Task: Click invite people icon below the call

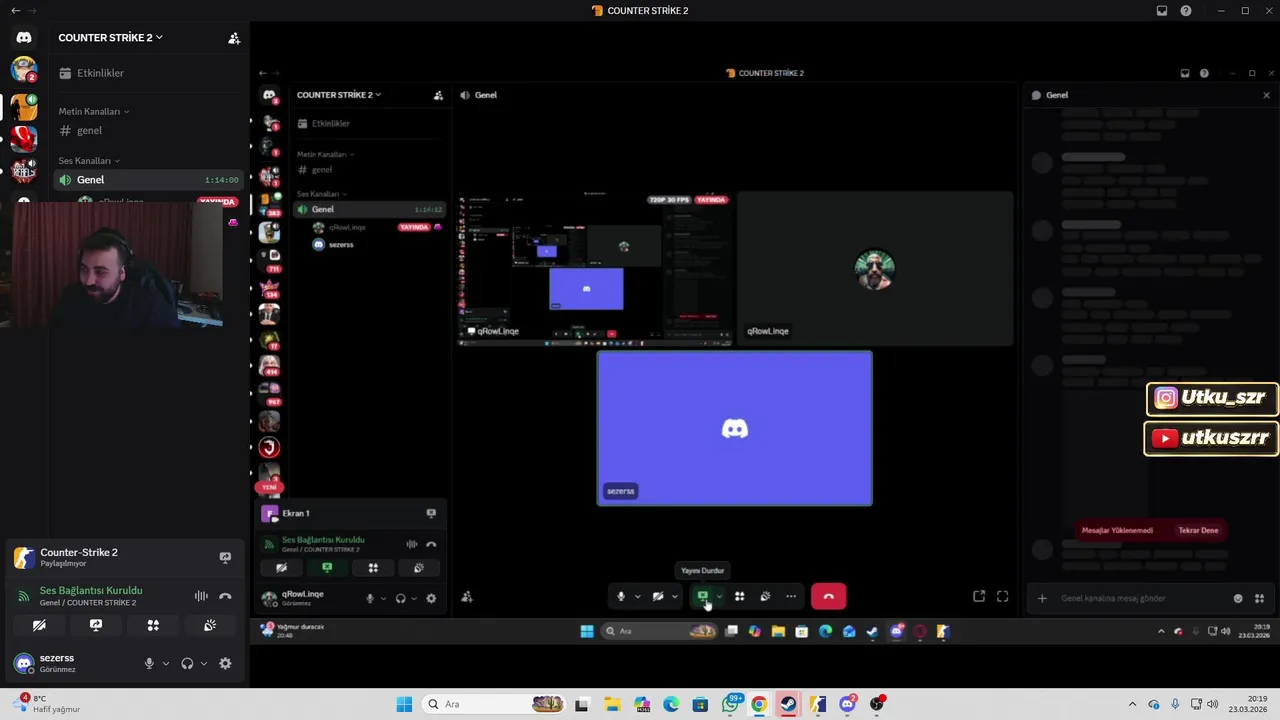Action: point(467,597)
